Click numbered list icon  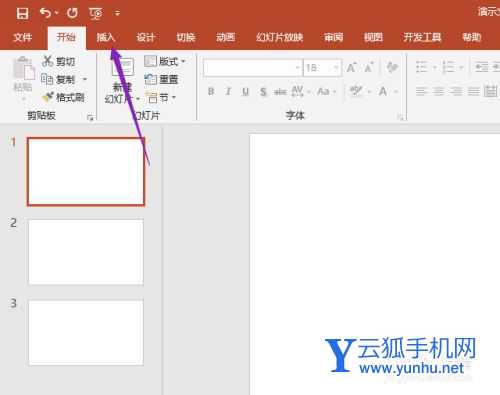point(448,68)
